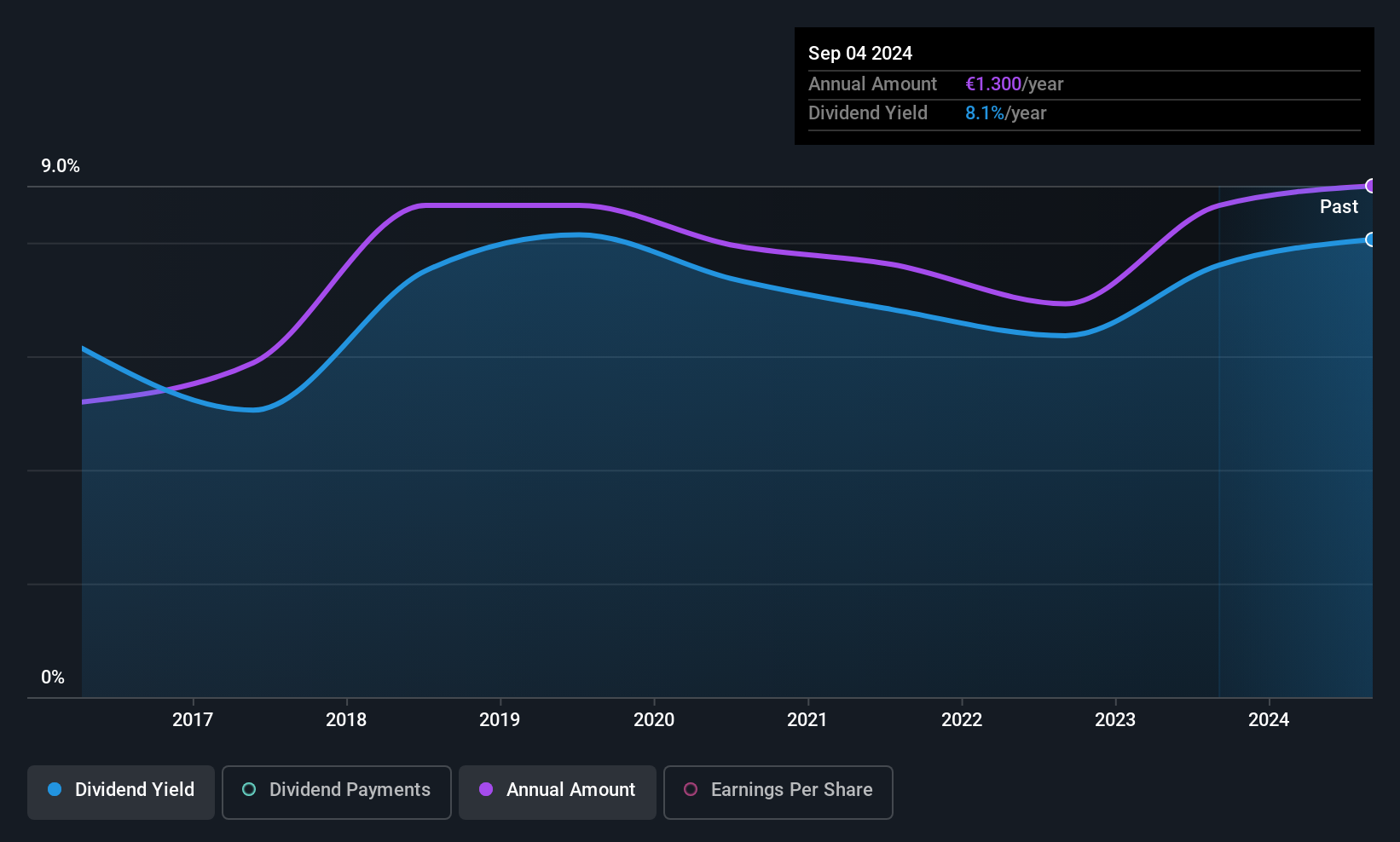Click the tooltip date Sep 04 2024
This screenshot has width=1400, height=842.
[x=860, y=54]
